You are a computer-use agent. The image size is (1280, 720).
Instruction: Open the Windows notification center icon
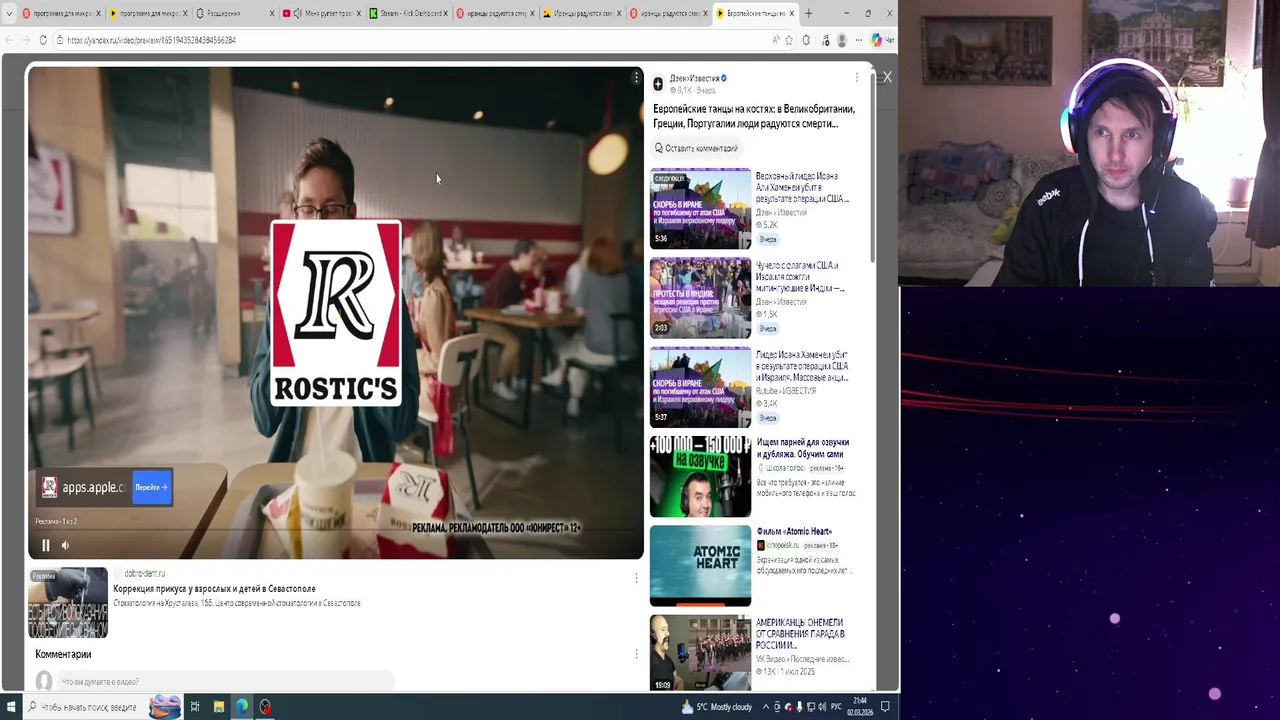click(x=885, y=707)
